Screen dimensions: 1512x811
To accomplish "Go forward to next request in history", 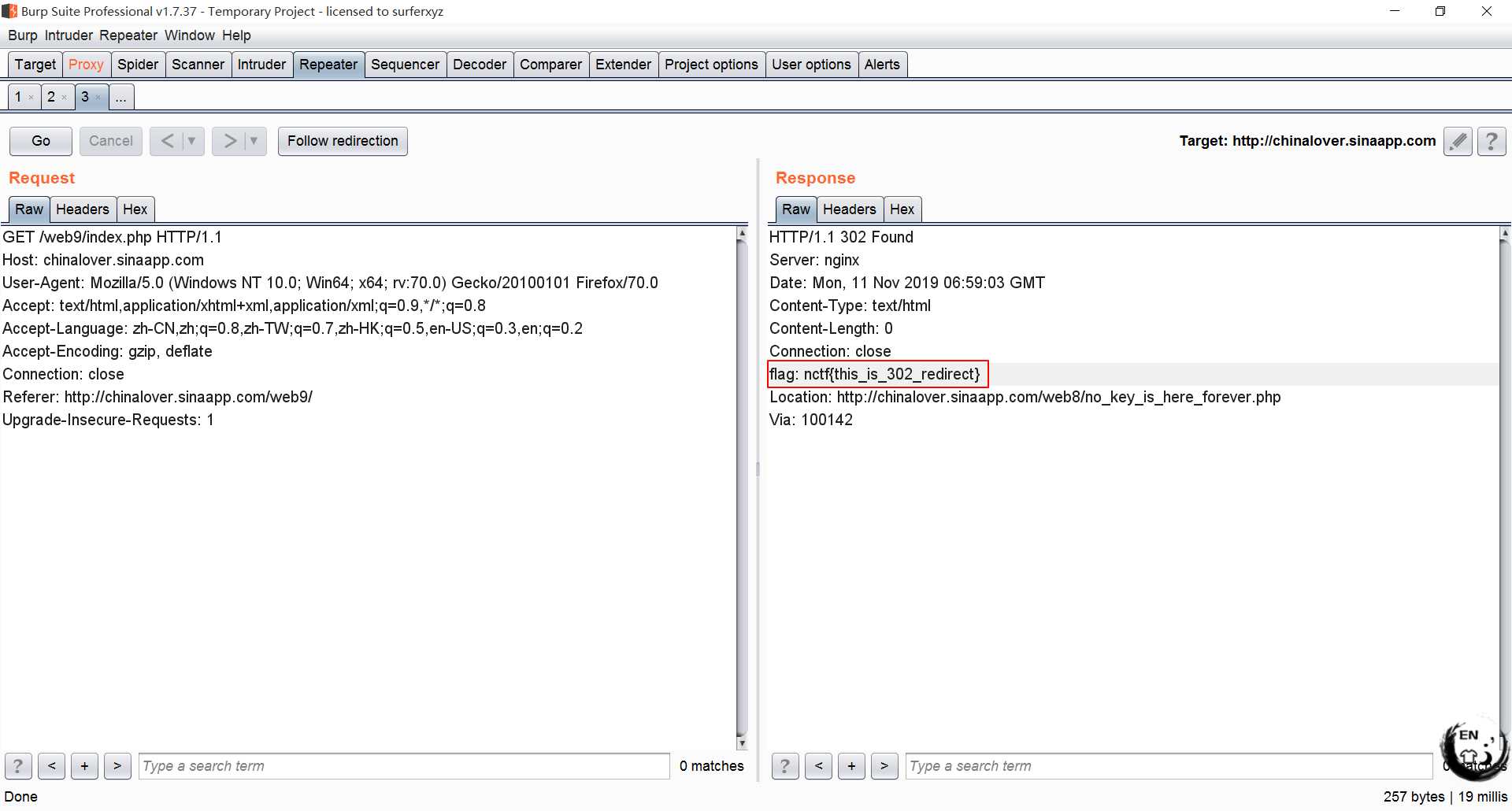I will pyautogui.click(x=229, y=141).
